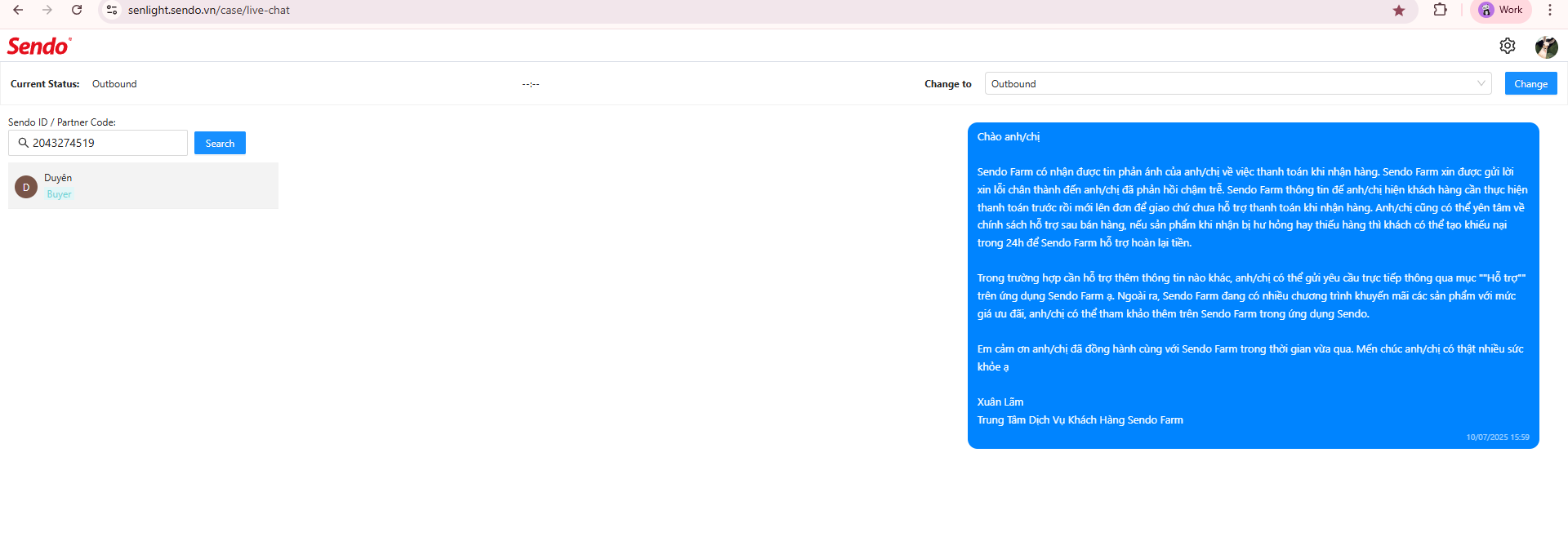Click the Change to label
The height and width of the screenshot is (537, 1568).
(x=947, y=84)
